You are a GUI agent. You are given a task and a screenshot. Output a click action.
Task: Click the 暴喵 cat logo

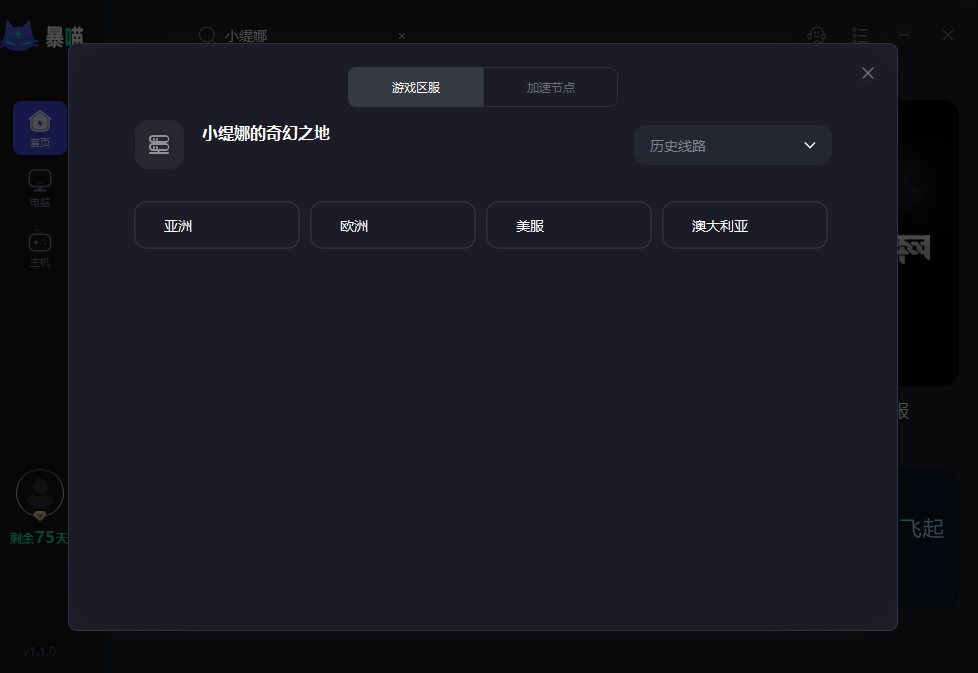click(x=19, y=36)
